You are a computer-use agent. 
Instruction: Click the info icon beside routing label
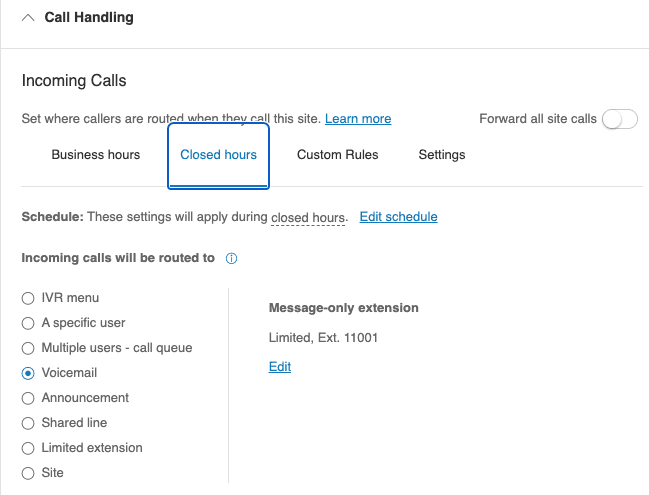tap(231, 258)
